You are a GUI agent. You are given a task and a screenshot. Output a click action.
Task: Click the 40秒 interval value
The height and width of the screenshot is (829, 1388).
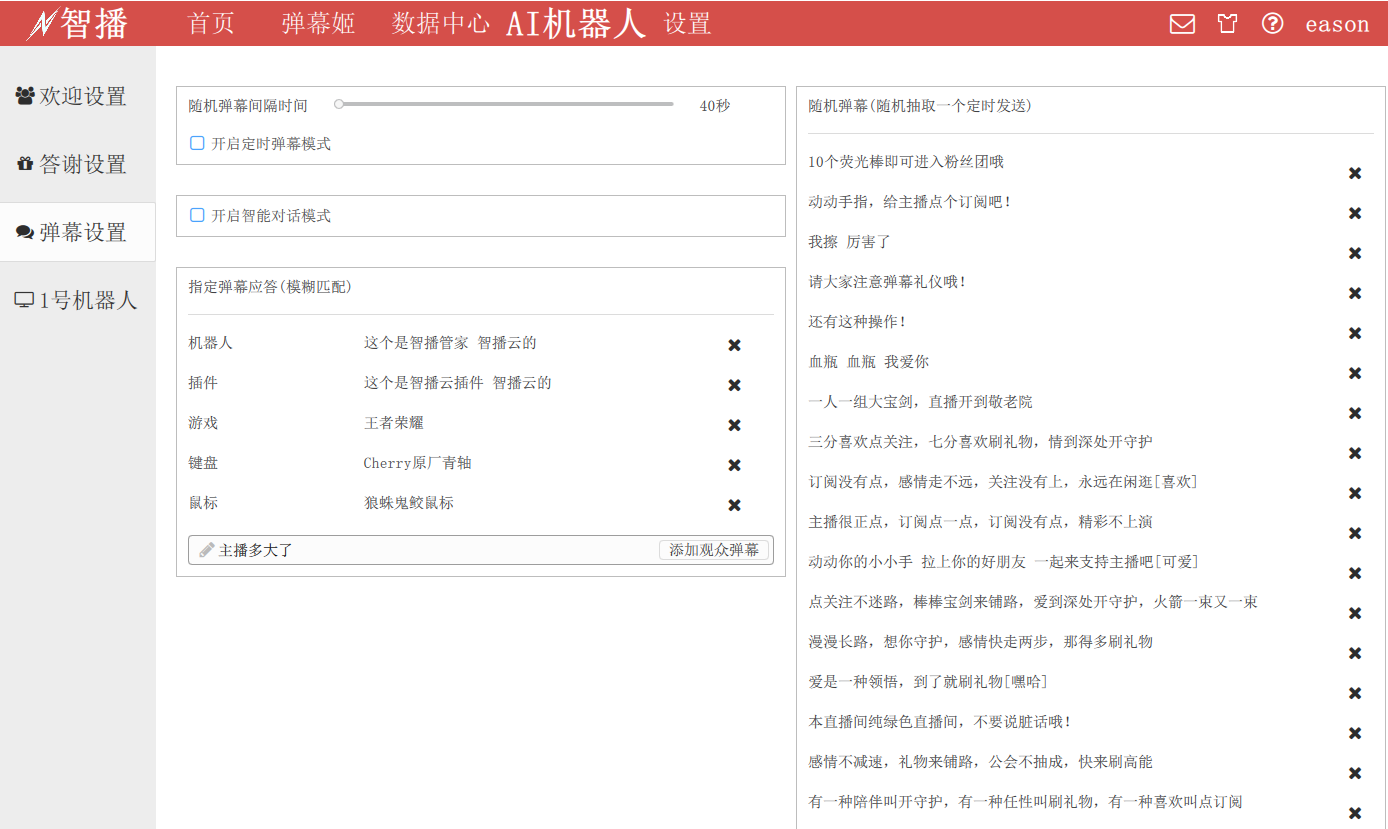point(715,105)
